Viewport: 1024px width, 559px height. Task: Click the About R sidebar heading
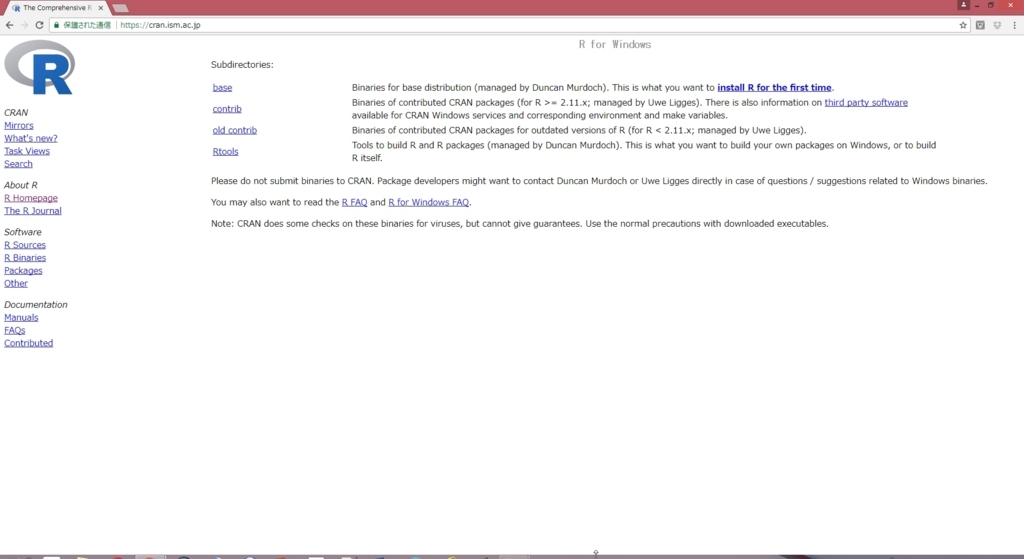20,185
